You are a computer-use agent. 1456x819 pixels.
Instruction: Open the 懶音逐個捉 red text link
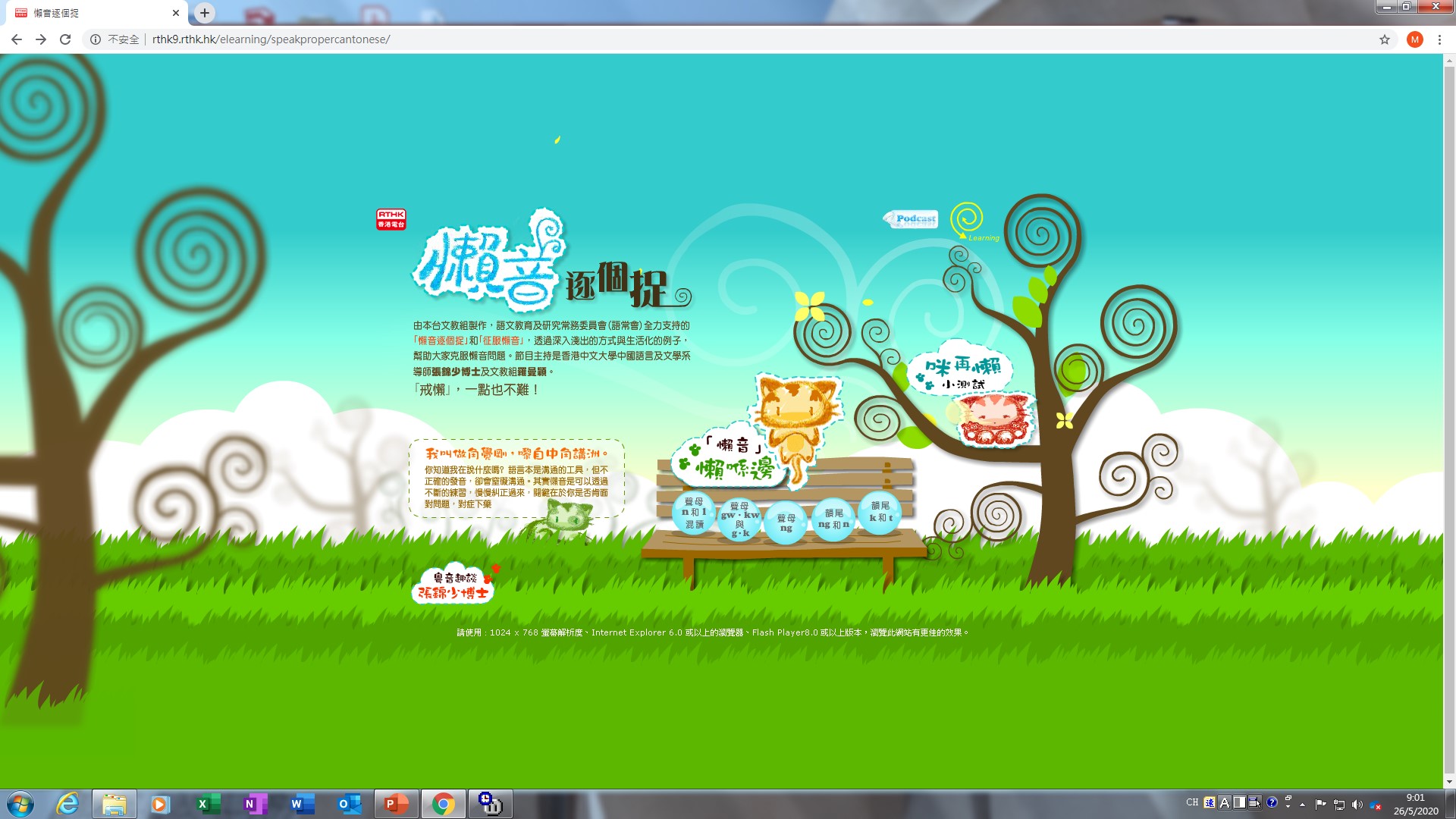[x=441, y=341]
